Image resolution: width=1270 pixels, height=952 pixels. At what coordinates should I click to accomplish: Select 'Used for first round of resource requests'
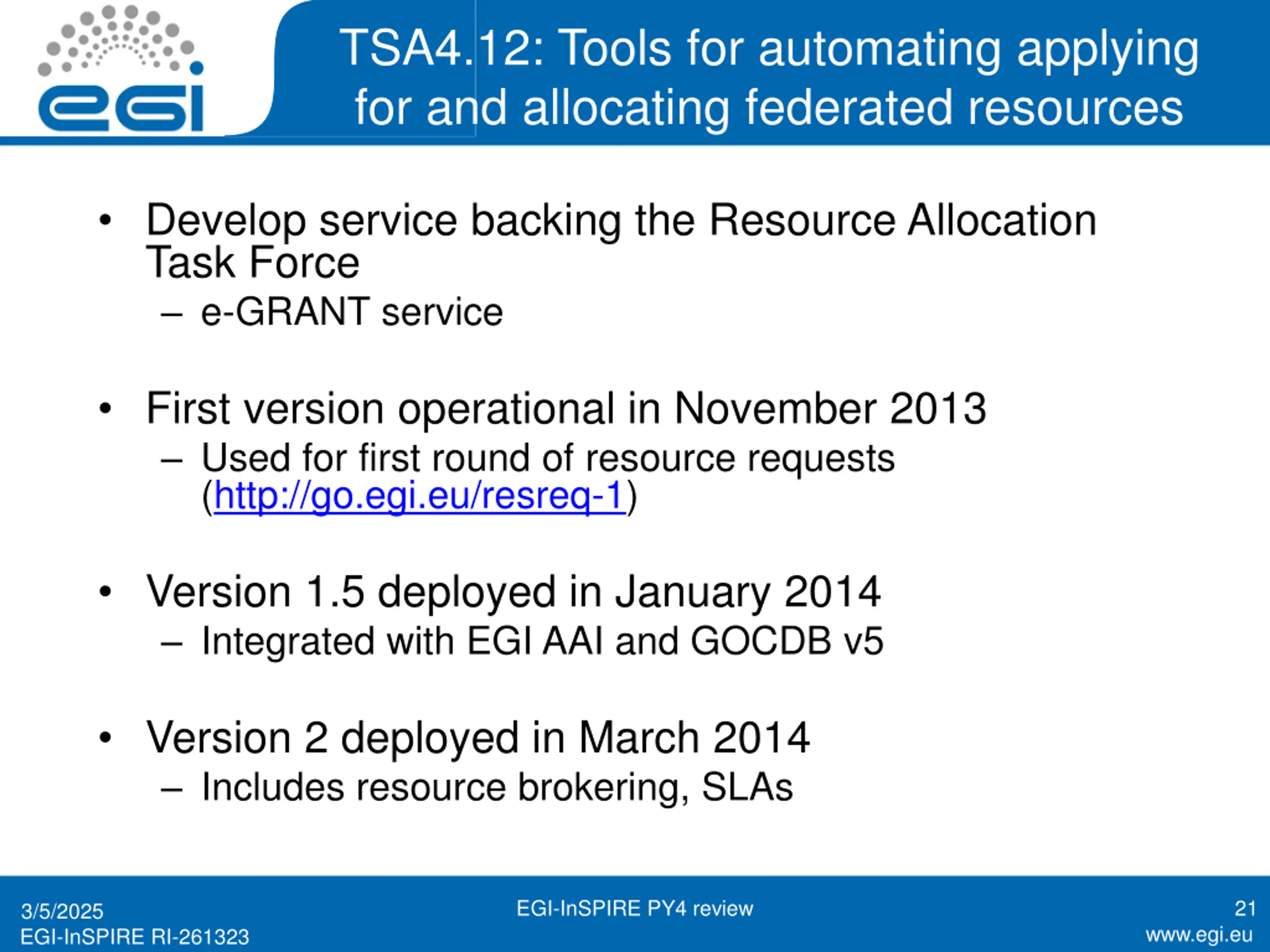coord(548,458)
